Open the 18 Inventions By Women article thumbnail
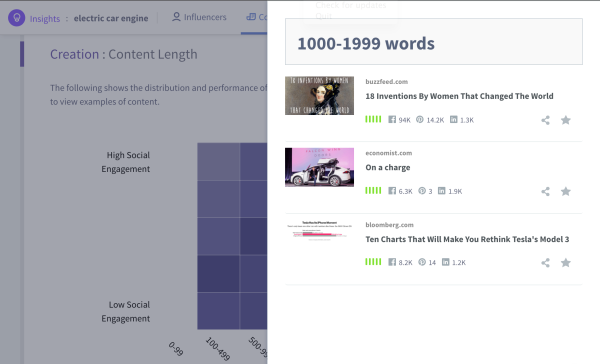The height and width of the screenshot is (364, 600). click(319, 95)
